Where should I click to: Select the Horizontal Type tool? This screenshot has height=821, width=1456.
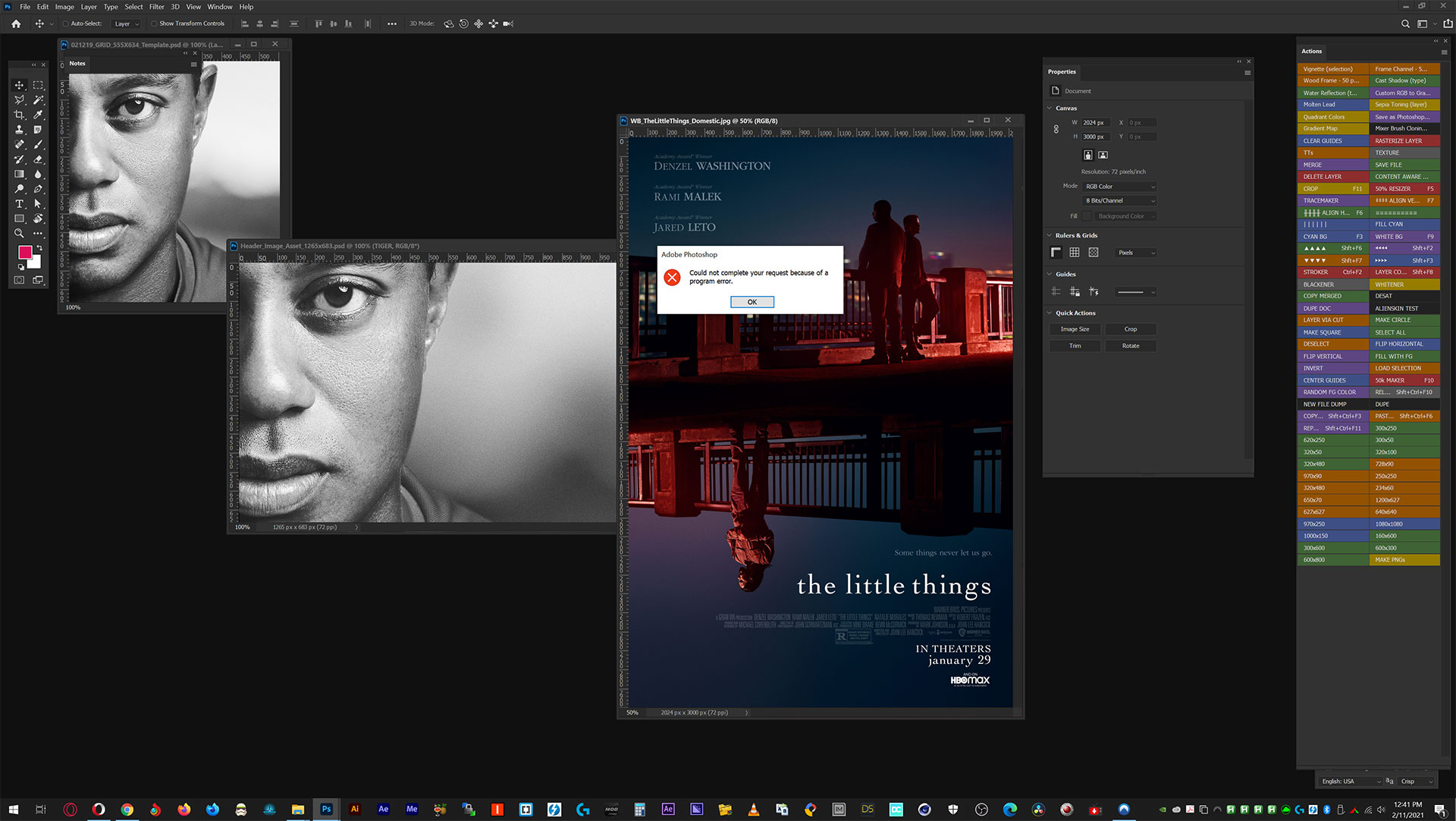[20, 203]
